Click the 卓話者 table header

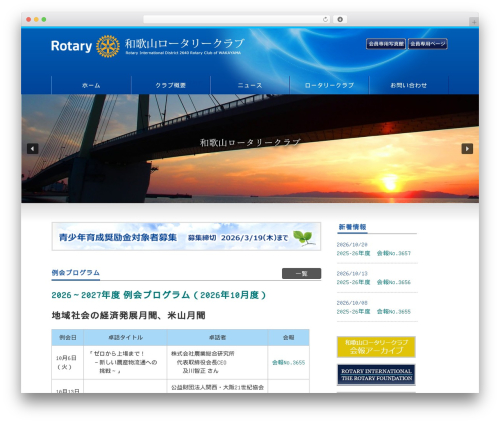[x=217, y=338]
